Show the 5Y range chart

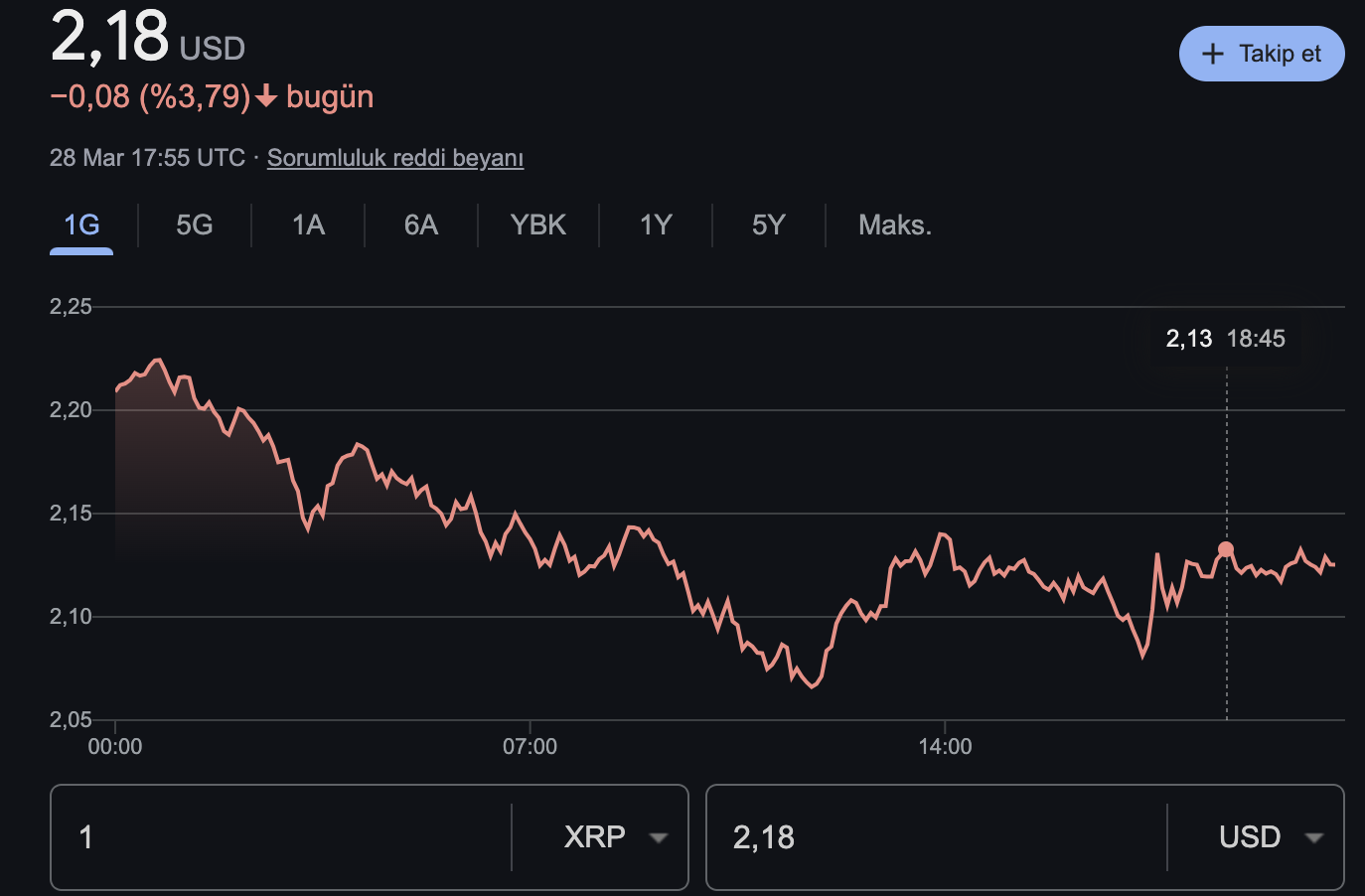[769, 224]
